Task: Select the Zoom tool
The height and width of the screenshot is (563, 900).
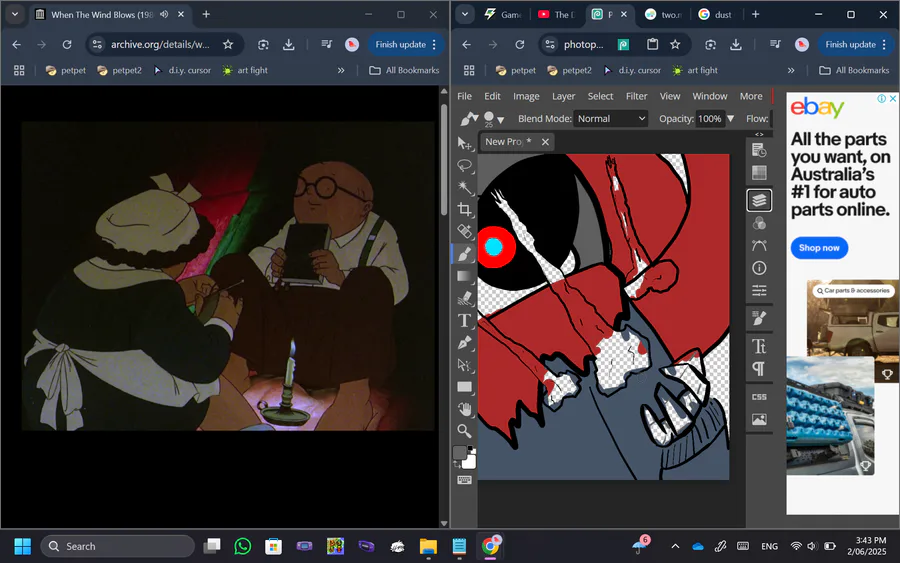Action: pos(464,431)
